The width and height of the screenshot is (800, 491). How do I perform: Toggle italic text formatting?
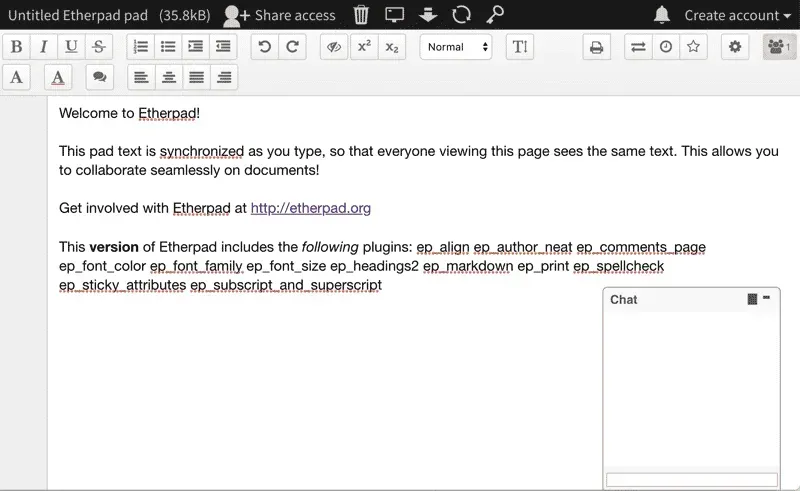click(x=44, y=47)
